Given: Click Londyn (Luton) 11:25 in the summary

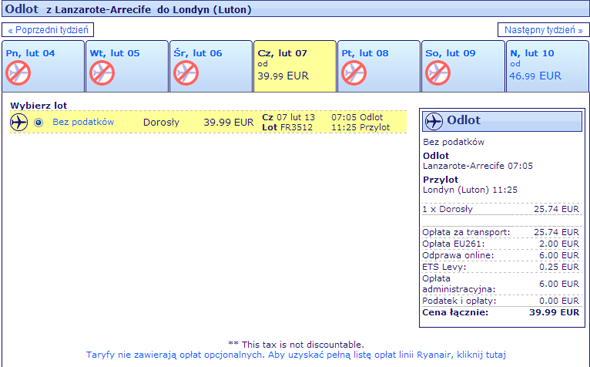Looking at the screenshot, I should coord(470,190).
